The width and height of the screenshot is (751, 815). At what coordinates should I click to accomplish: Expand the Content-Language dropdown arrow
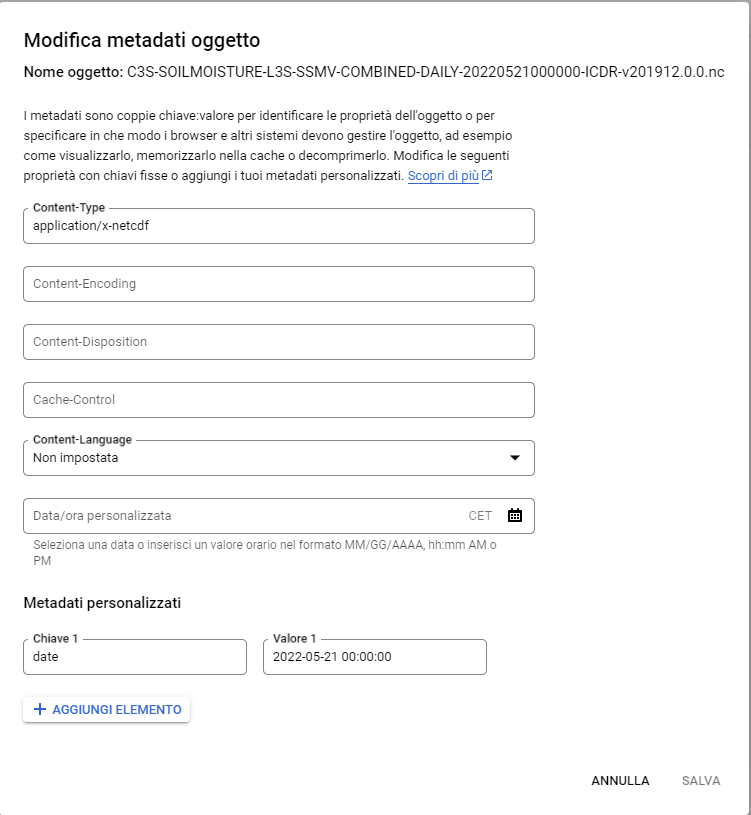[514, 458]
